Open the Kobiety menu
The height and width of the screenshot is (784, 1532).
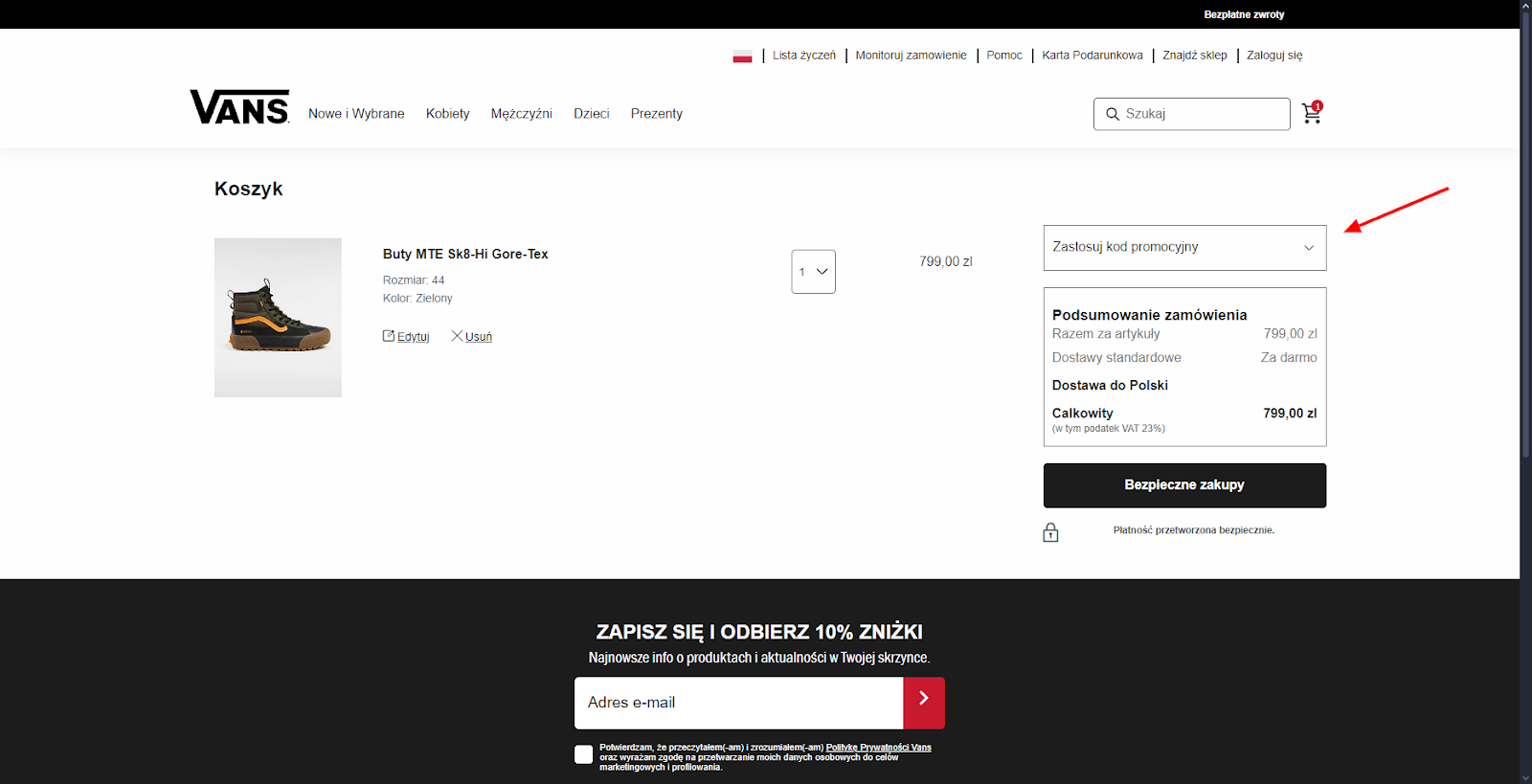(448, 114)
